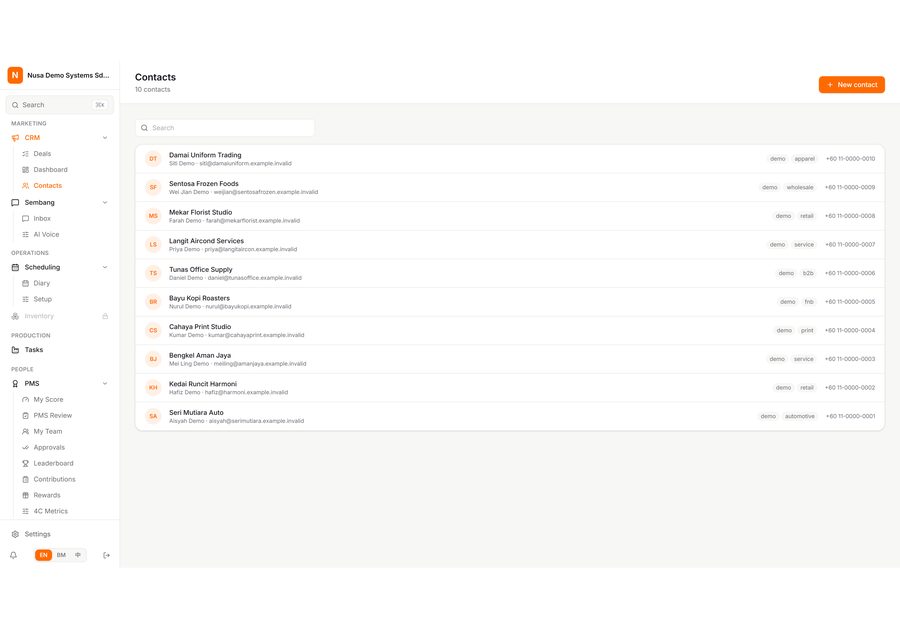Click the Leaderboard trophy icon
The image size is (900, 629).
click(x=25, y=464)
